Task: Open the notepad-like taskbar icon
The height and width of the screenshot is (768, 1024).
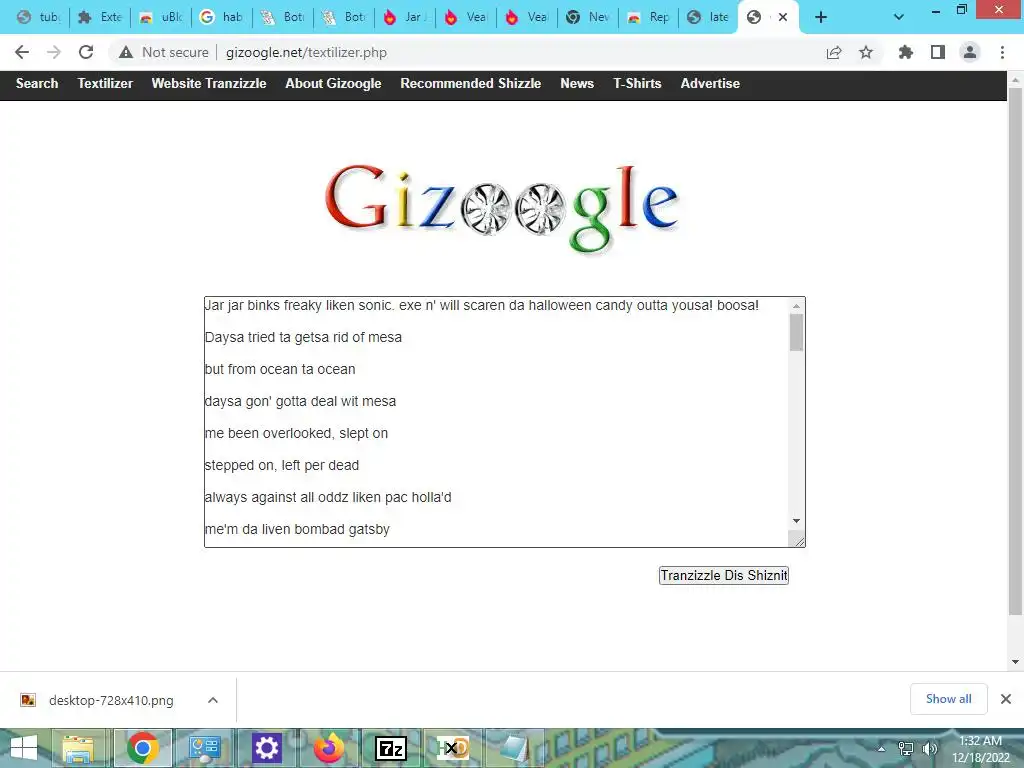Action: [515, 748]
